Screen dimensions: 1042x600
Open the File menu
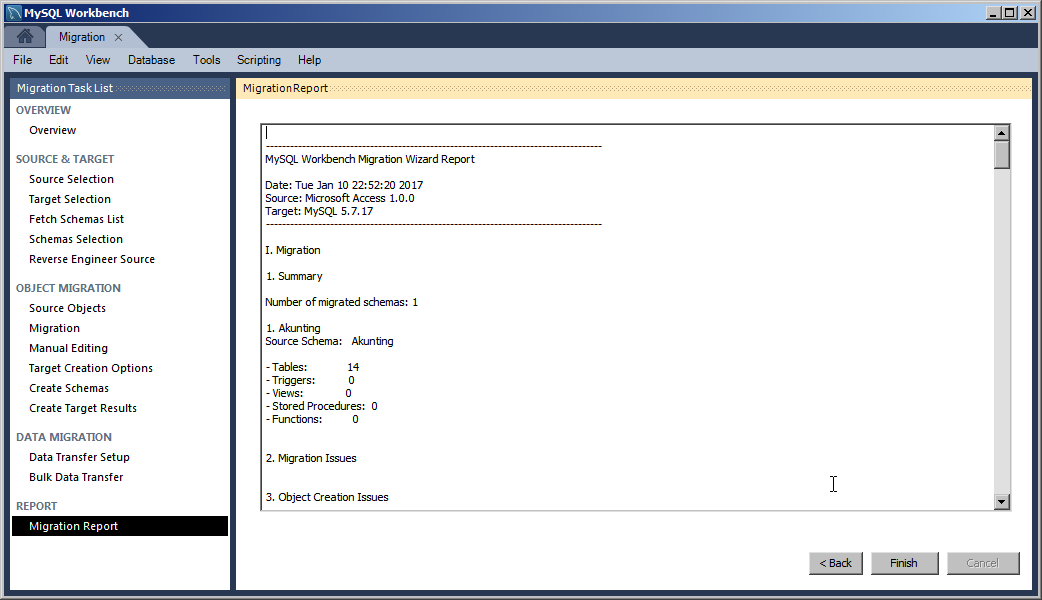click(23, 60)
